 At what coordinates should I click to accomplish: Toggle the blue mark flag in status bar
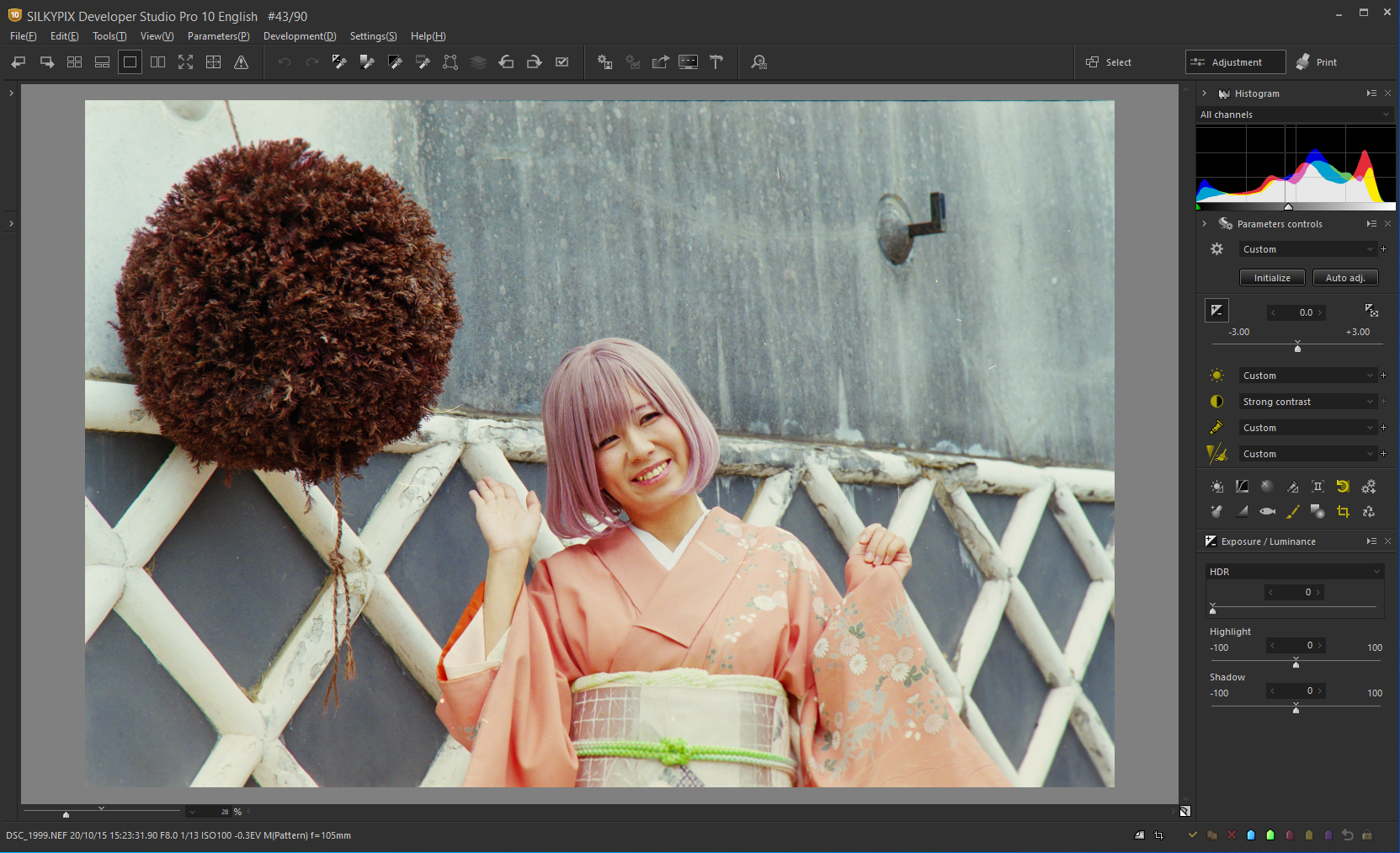point(1251,835)
